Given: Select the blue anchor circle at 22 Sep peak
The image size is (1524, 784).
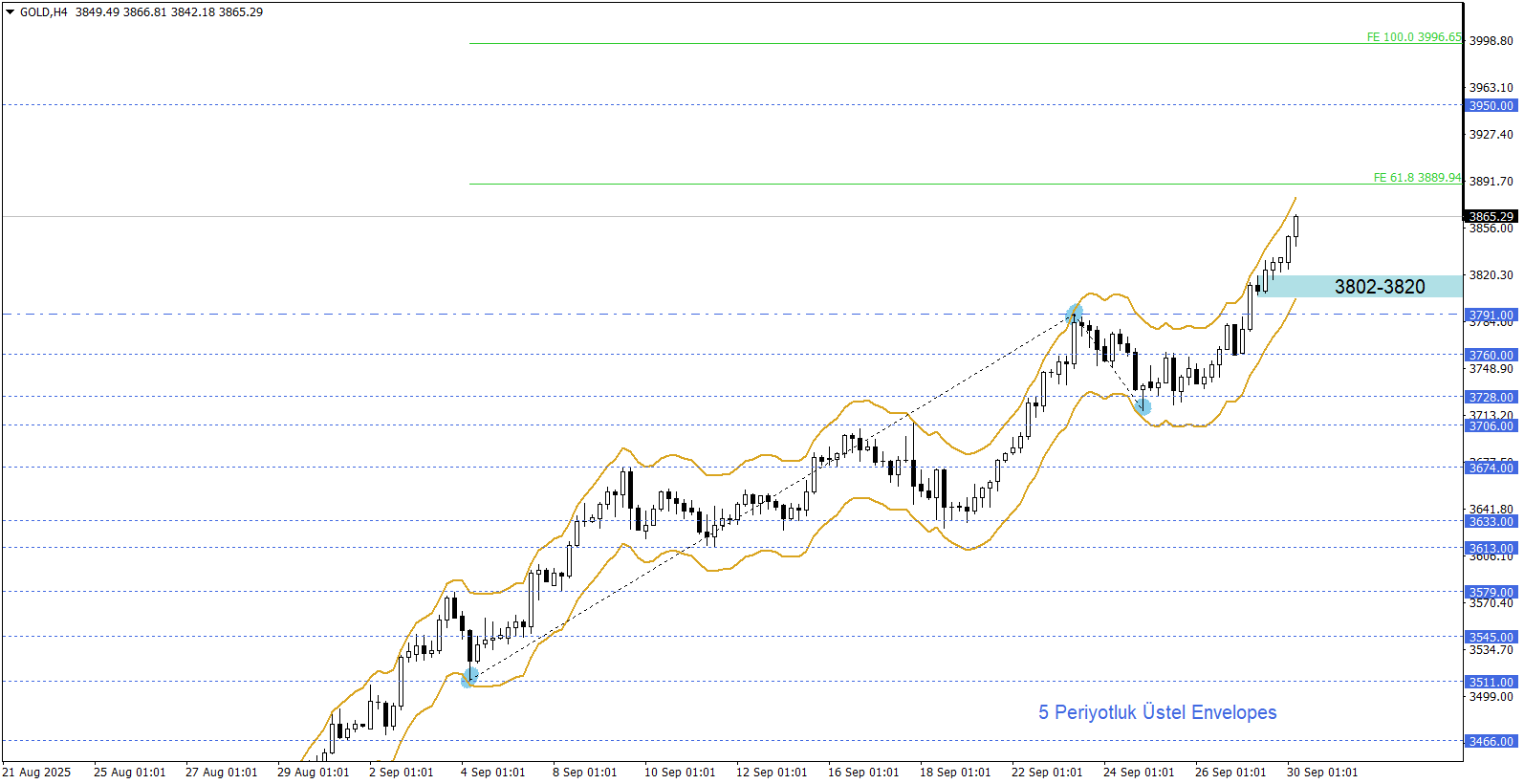Looking at the screenshot, I should point(1075,314).
